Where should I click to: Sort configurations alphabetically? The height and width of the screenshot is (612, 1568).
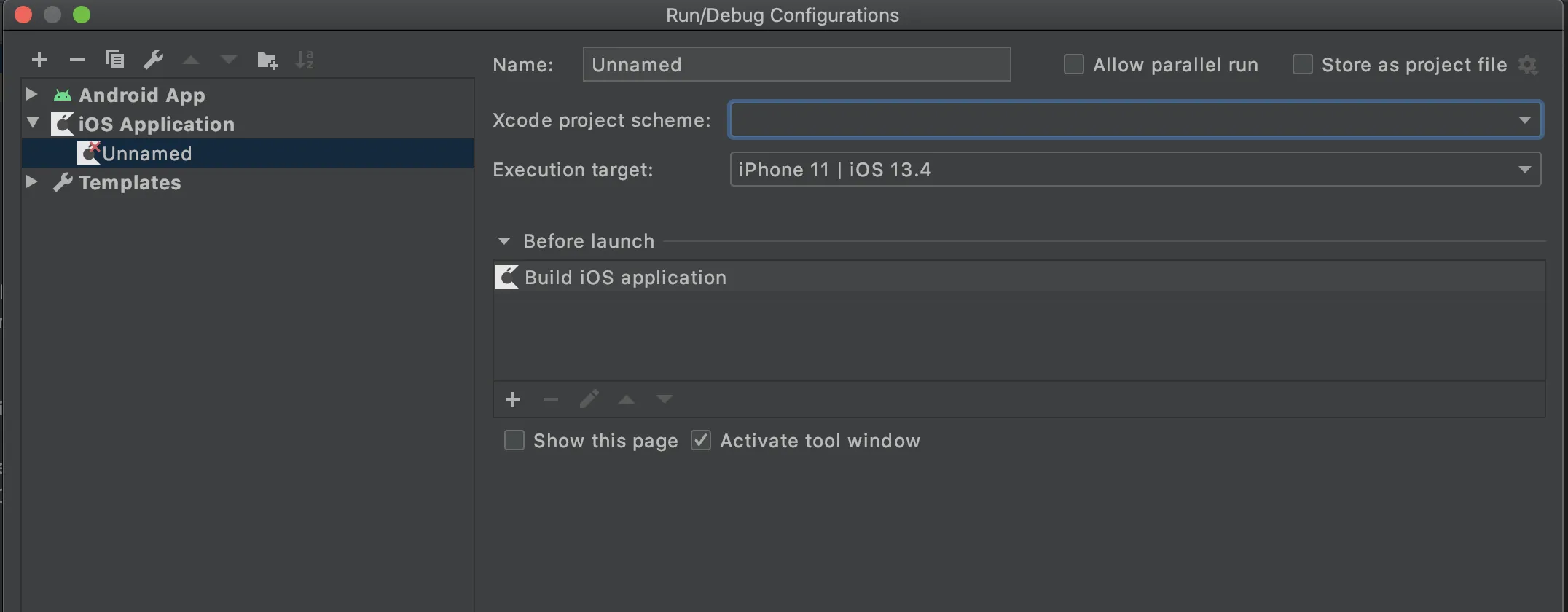point(305,60)
